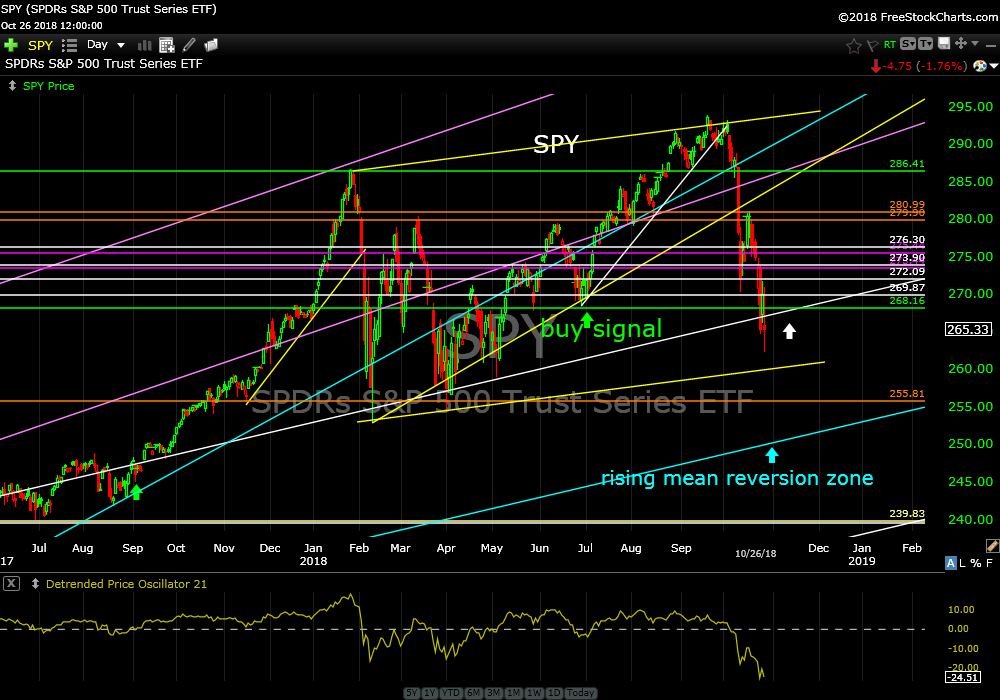
Task: Select the pencil drawing tool
Action: 188,45
